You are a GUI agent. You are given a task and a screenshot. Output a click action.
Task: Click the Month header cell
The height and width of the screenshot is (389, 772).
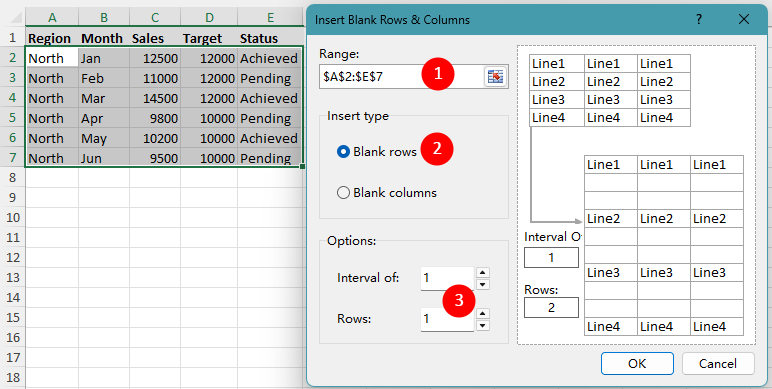104,38
